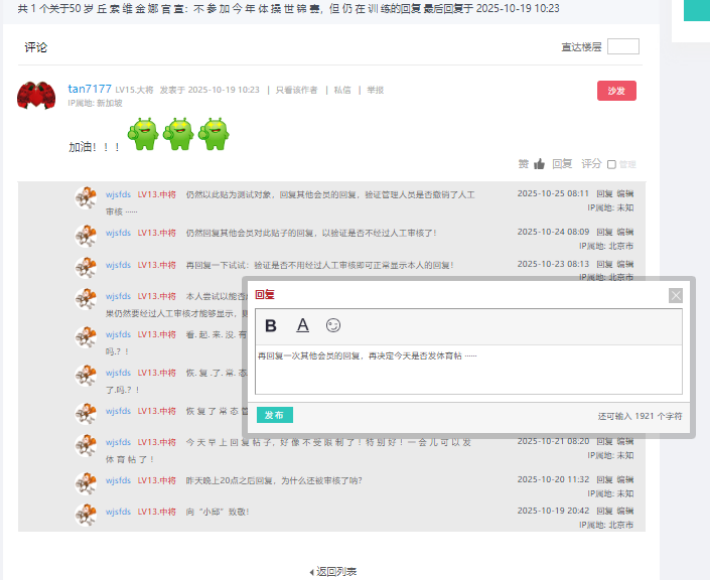Tick the 管理 checkbox
Screen dimensions: 710x580
click(612, 165)
